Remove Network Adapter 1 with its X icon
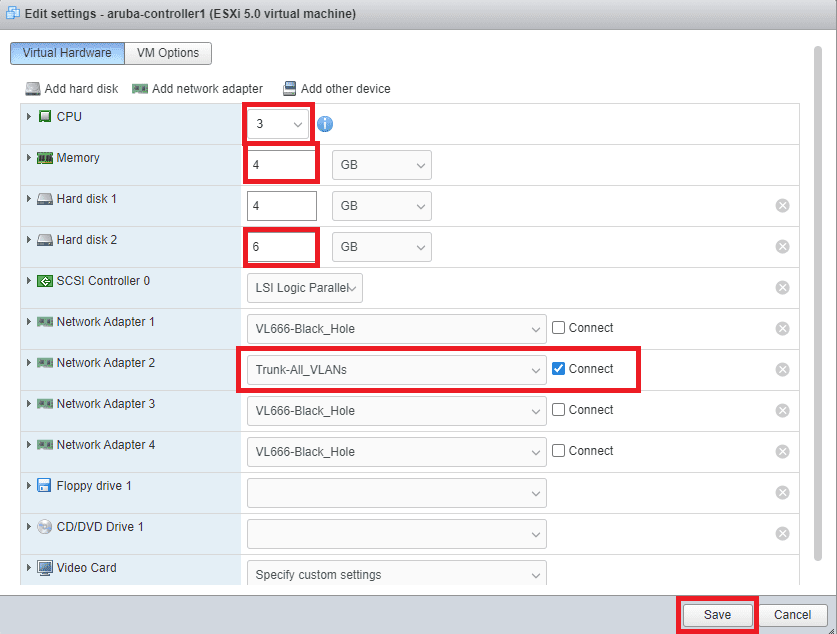Viewport: 837px width, 634px height. pyautogui.click(x=783, y=329)
